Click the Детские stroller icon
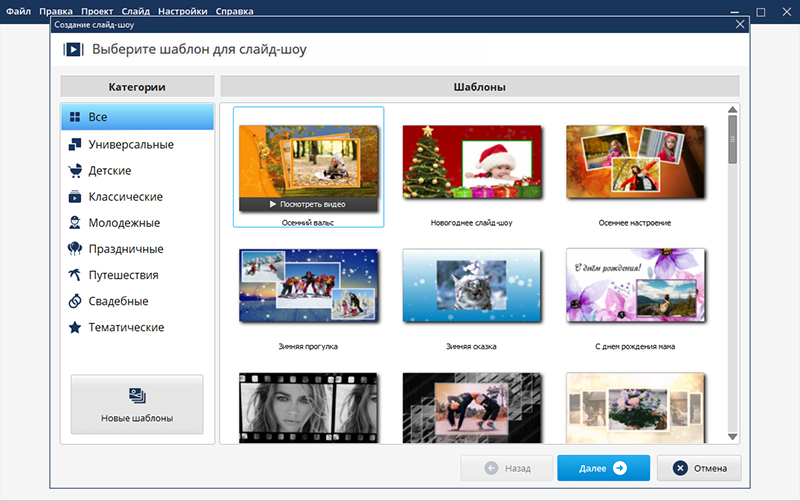 pyautogui.click(x=74, y=171)
